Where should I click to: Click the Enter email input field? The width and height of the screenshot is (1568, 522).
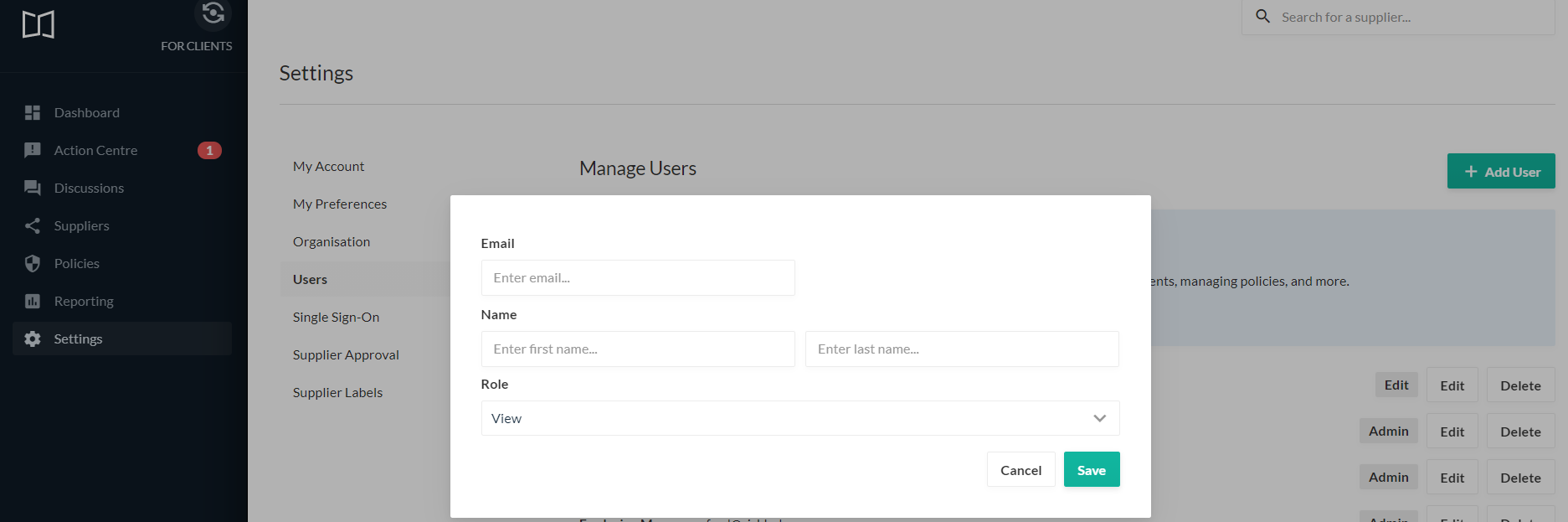637,277
